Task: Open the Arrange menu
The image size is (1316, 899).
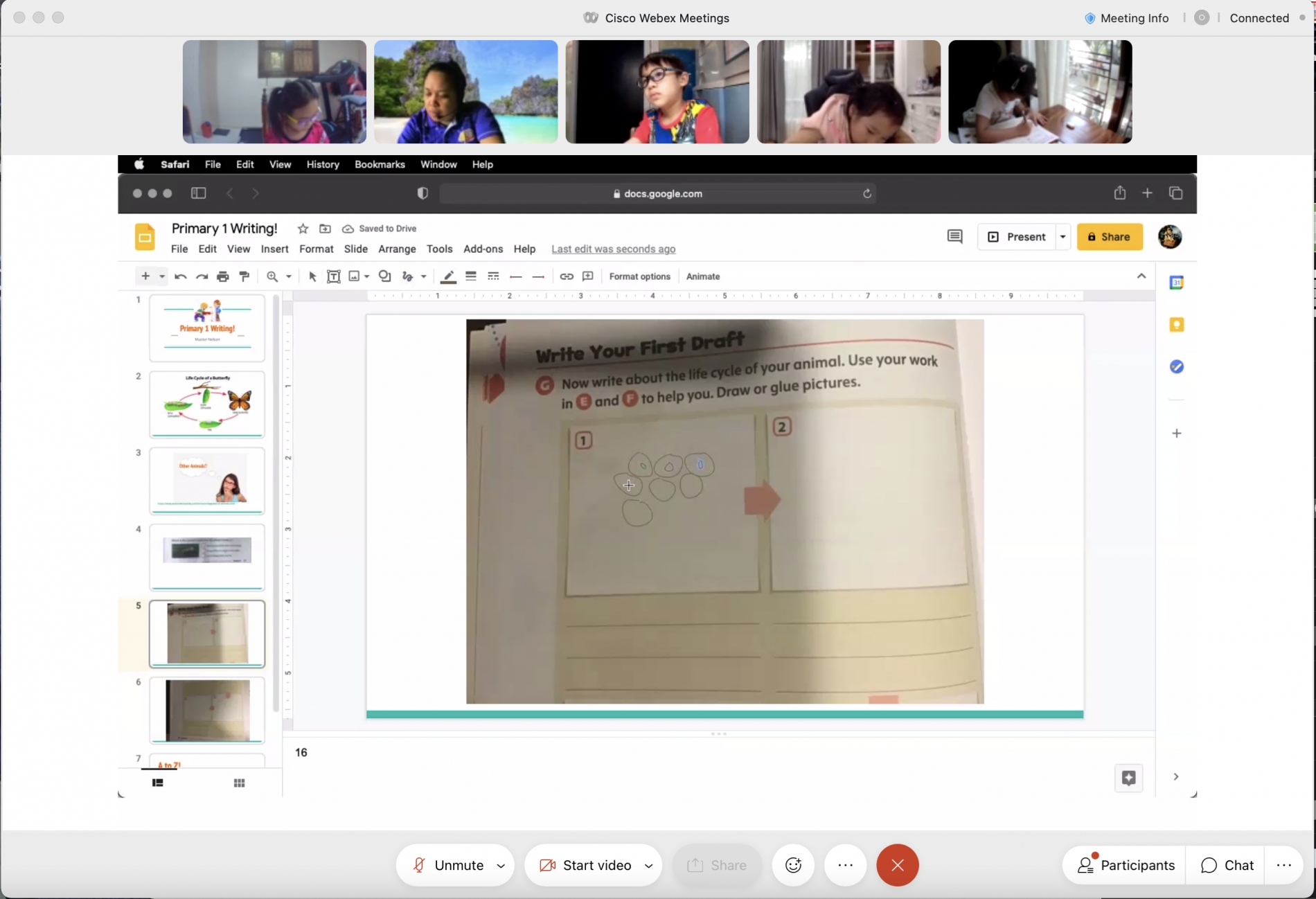Action: point(397,249)
